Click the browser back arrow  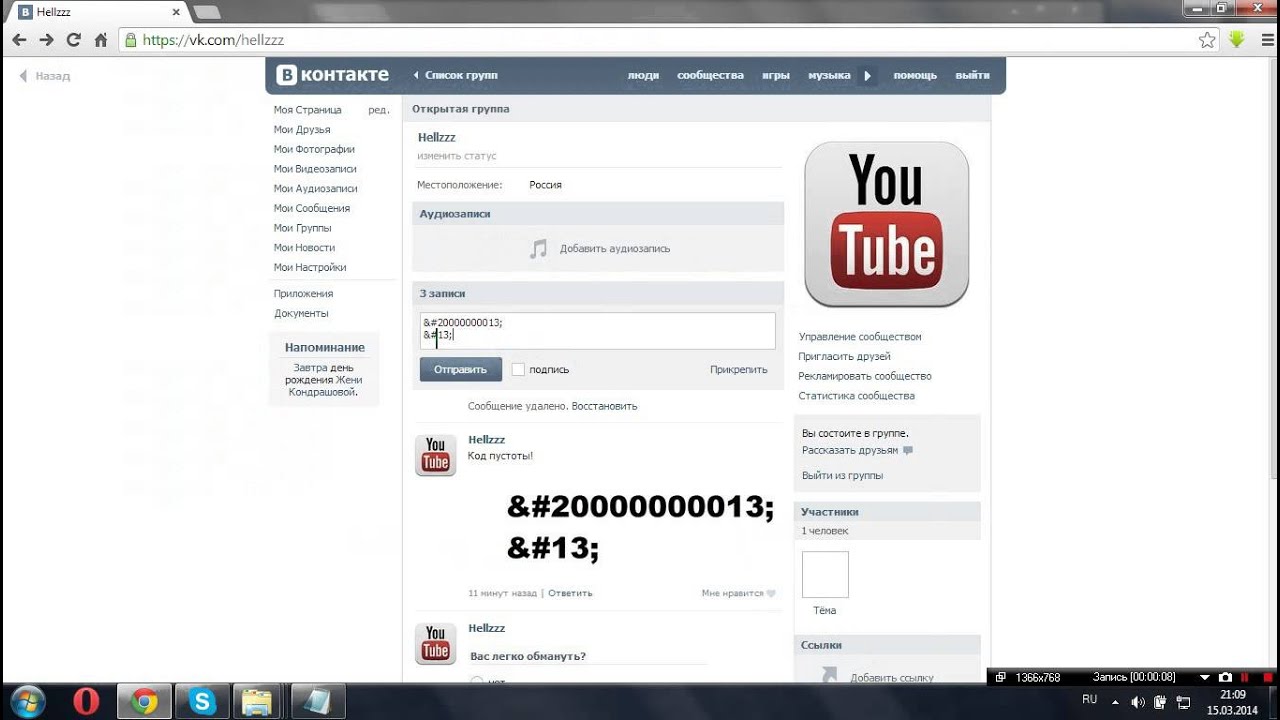tap(19, 40)
